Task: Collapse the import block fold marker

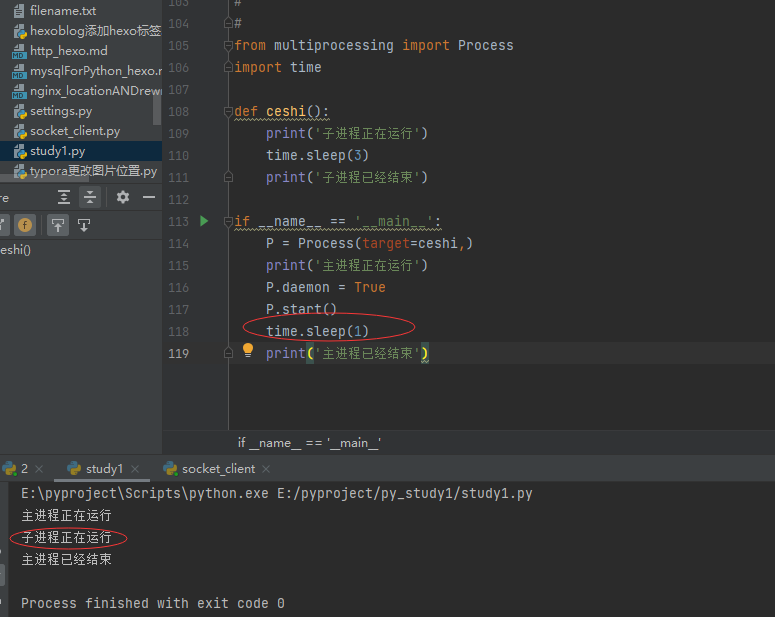Action: click(x=229, y=45)
